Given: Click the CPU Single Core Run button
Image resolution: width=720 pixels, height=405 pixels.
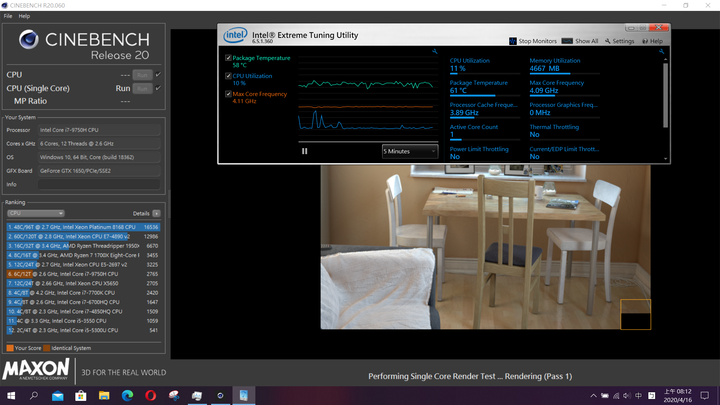Looking at the screenshot, I should [142, 88].
